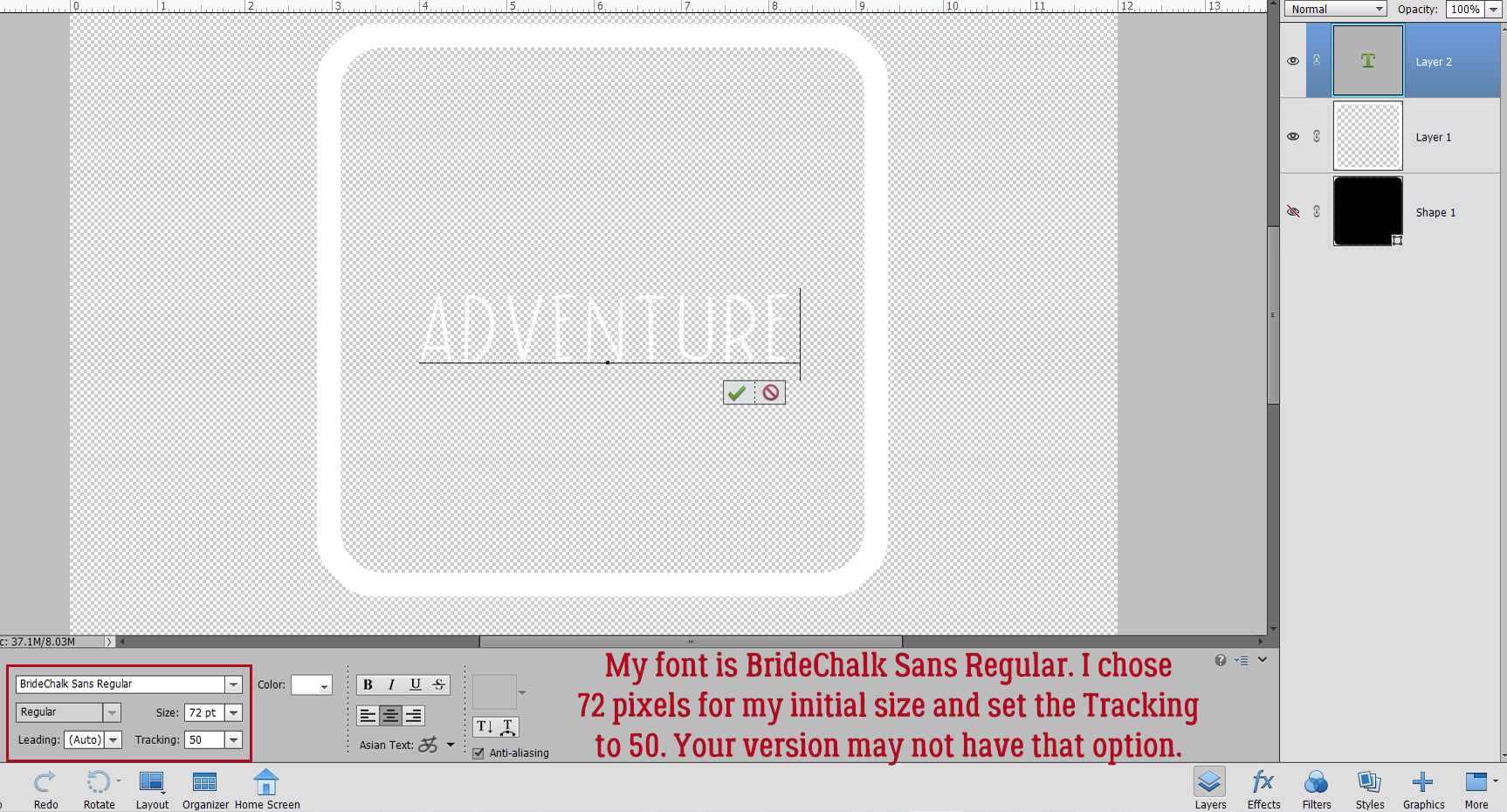
Task: Open the document status info arrow
Action: pos(109,642)
